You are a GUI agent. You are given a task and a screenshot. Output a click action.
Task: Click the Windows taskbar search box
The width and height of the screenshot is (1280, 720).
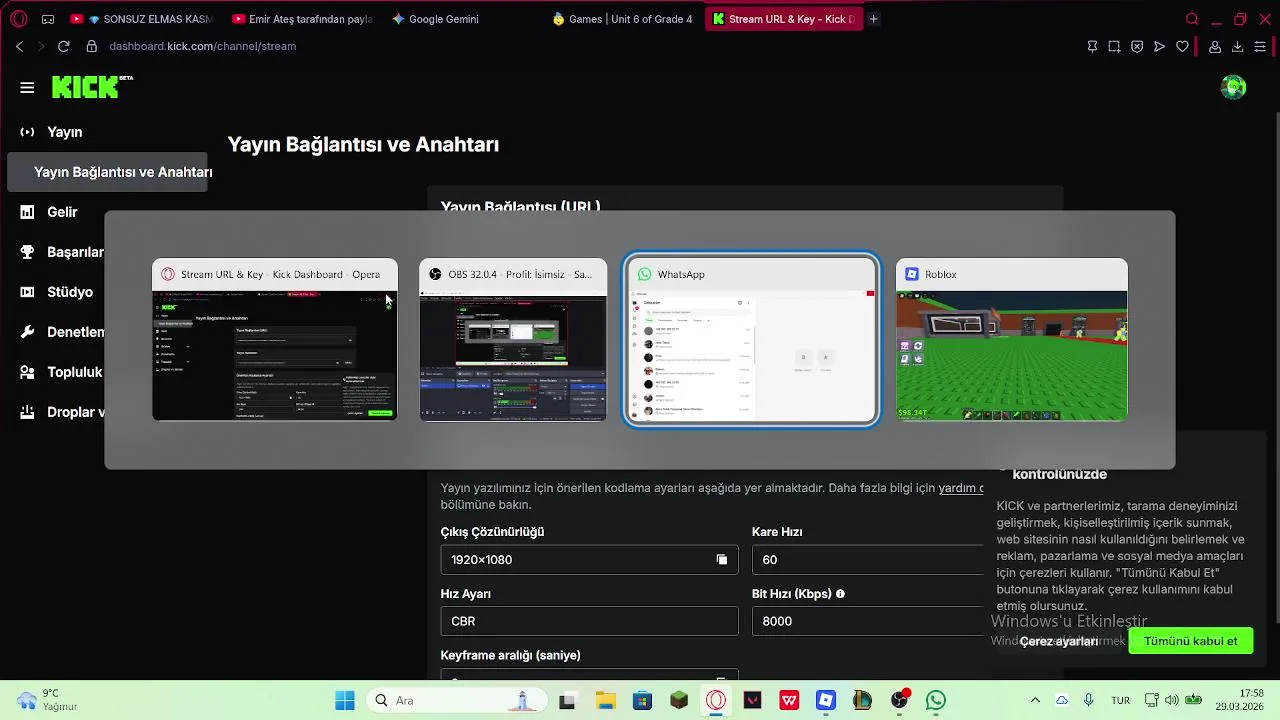point(456,701)
